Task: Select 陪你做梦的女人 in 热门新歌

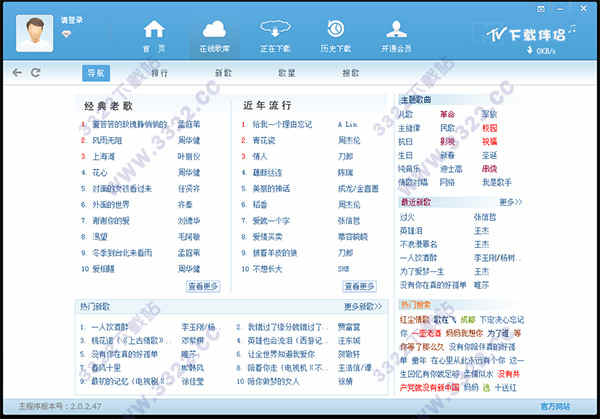Action: click(273, 382)
